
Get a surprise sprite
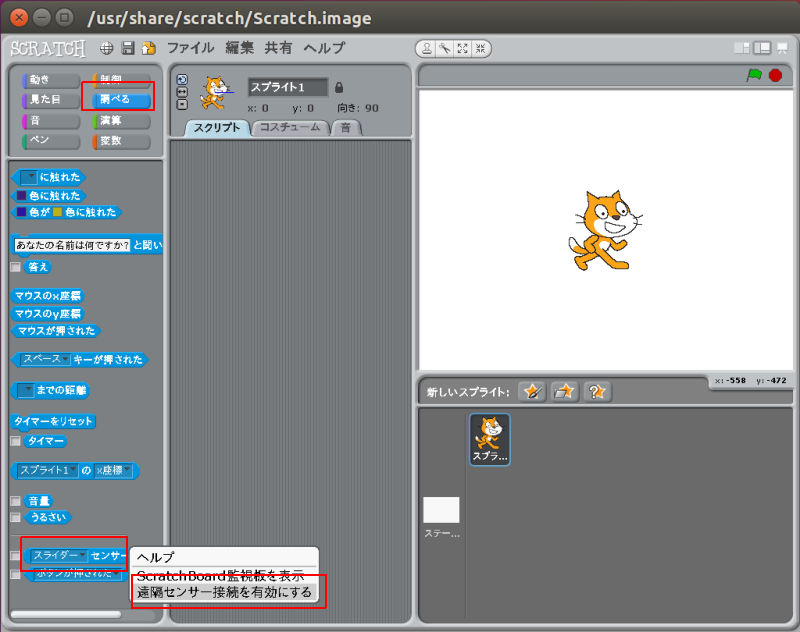point(597,392)
